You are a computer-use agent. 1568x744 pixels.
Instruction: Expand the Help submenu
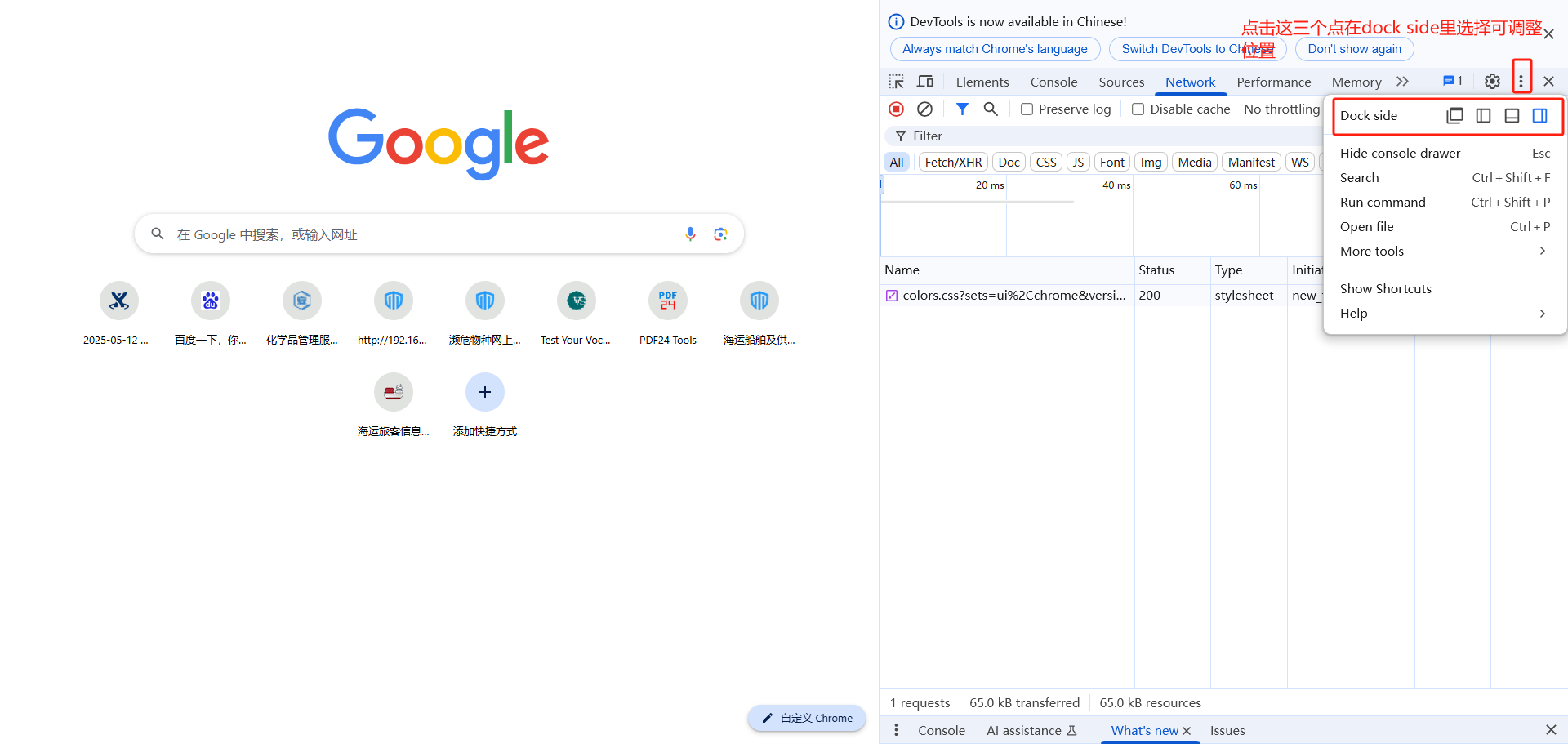point(1445,313)
